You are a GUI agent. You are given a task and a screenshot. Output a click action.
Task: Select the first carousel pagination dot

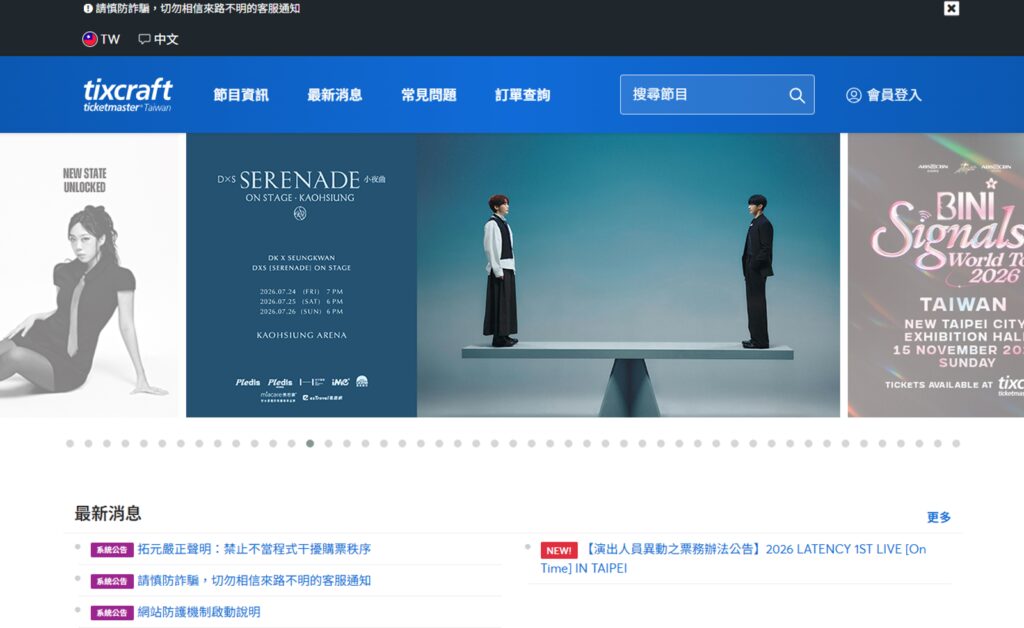click(x=70, y=444)
